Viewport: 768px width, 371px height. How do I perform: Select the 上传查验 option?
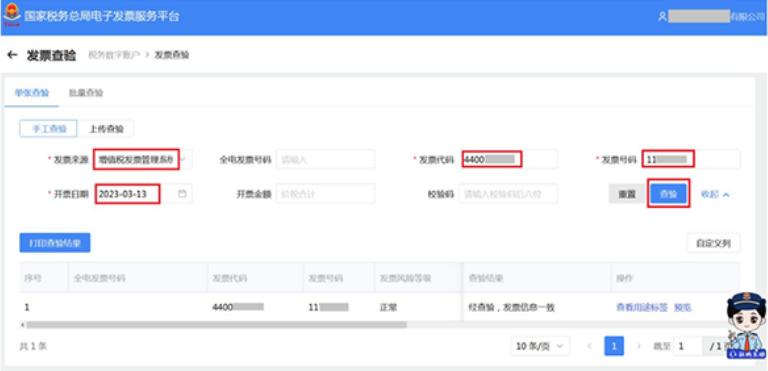pos(106,129)
